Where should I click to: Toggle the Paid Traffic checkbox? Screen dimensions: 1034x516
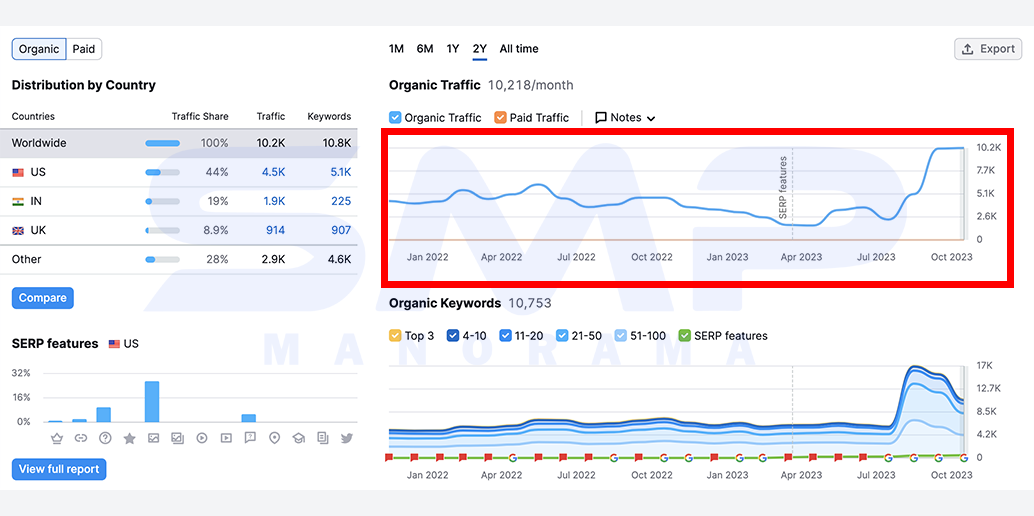(x=500, y=117)
